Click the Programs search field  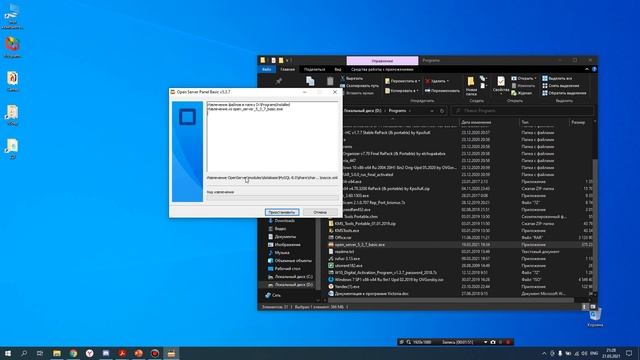522,111
